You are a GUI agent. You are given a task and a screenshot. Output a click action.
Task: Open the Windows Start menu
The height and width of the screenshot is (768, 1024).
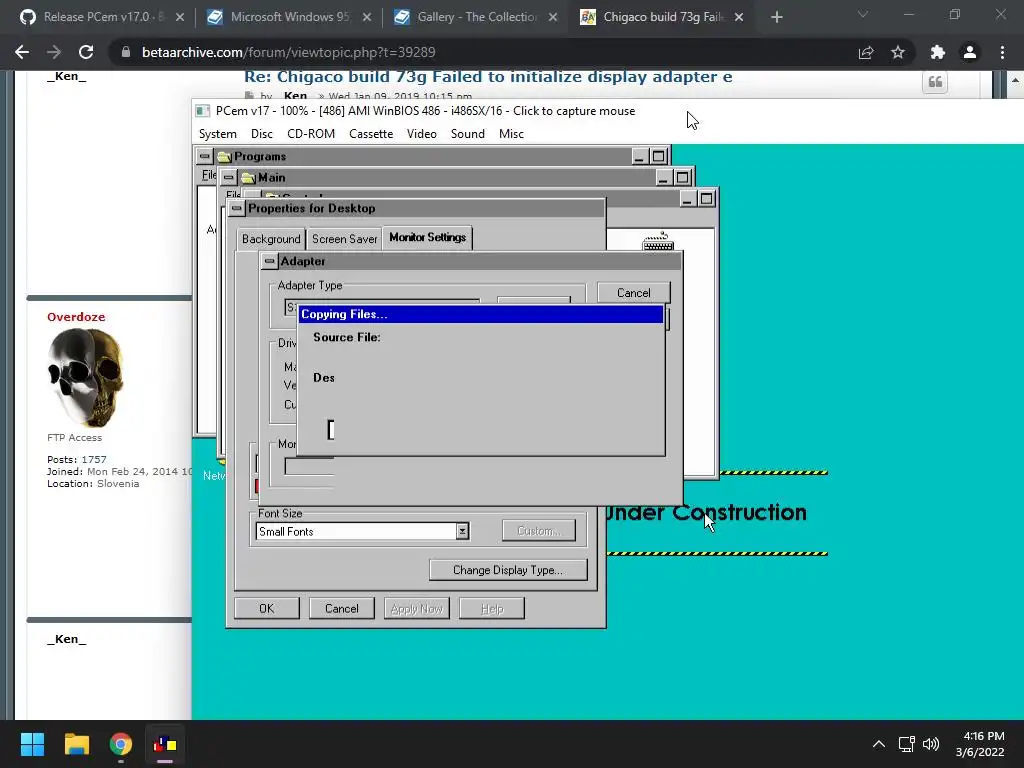pos(32,744)
